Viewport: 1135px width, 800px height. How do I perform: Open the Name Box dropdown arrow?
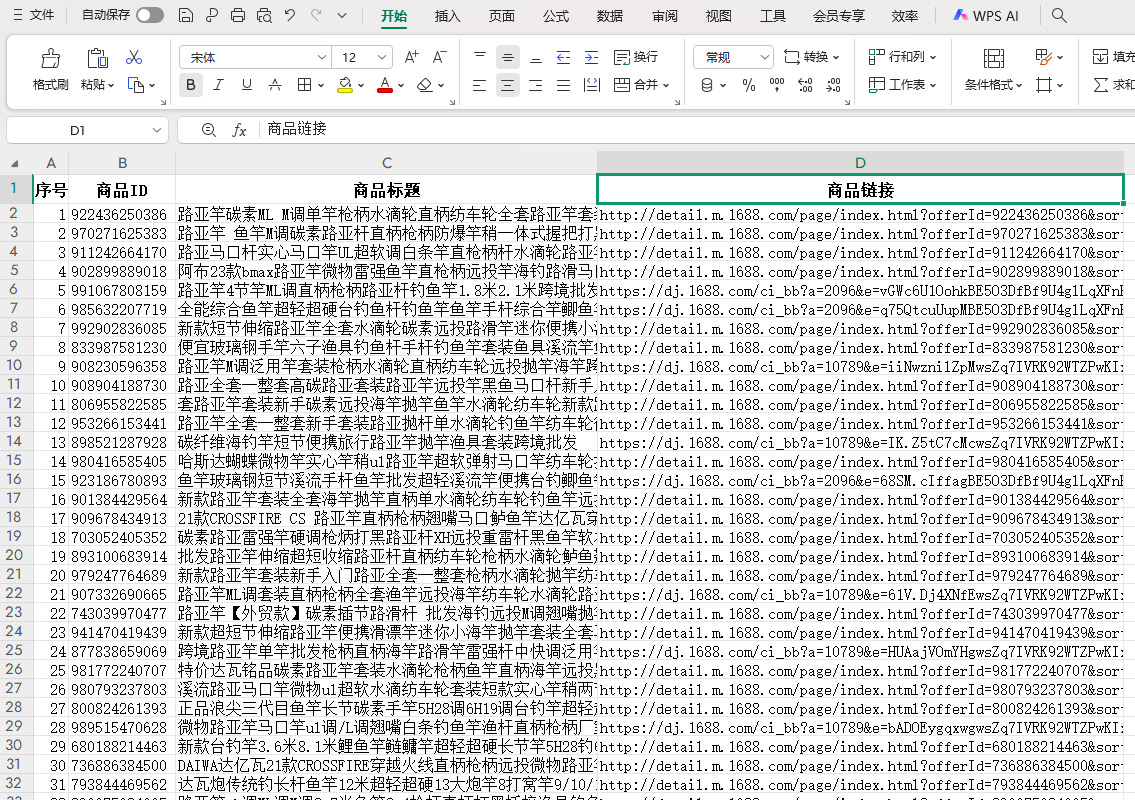(x=156, y=130)
